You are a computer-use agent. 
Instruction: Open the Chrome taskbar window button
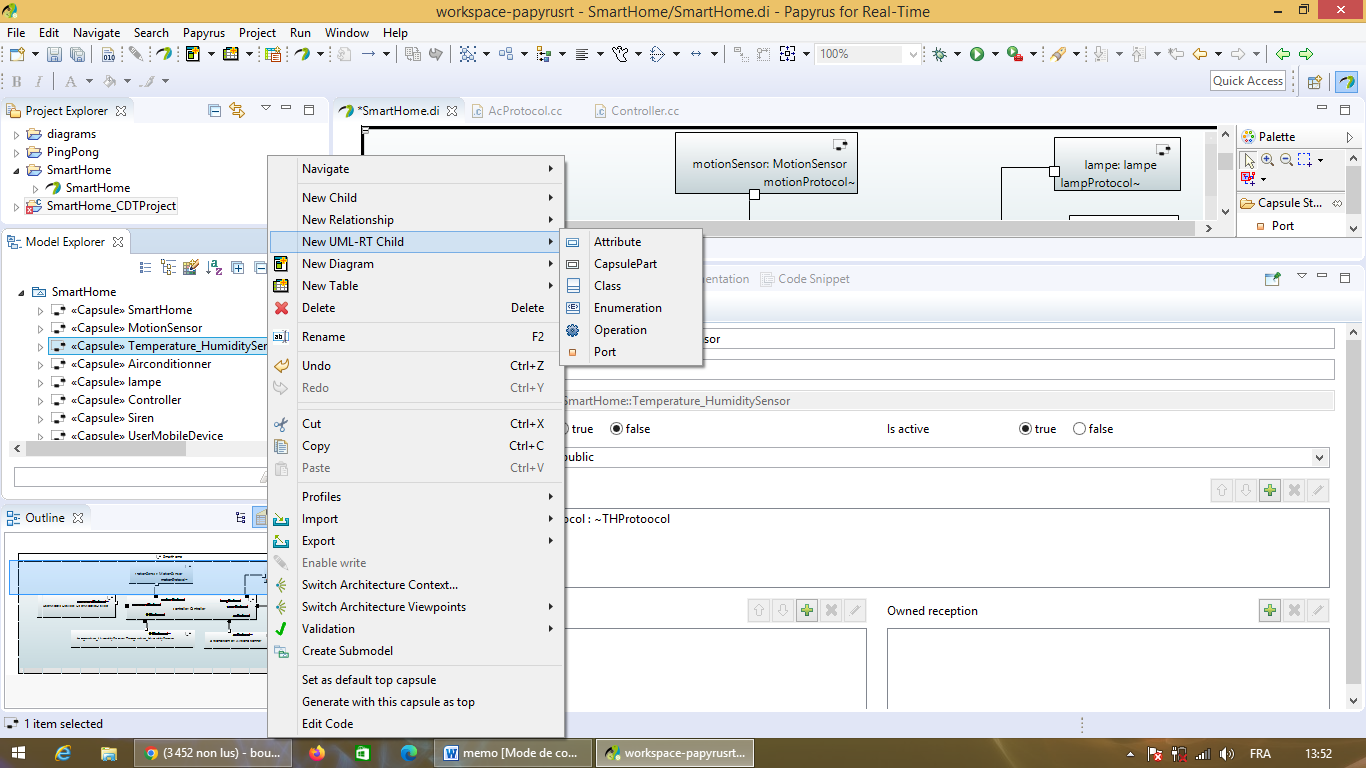(214, 753)
